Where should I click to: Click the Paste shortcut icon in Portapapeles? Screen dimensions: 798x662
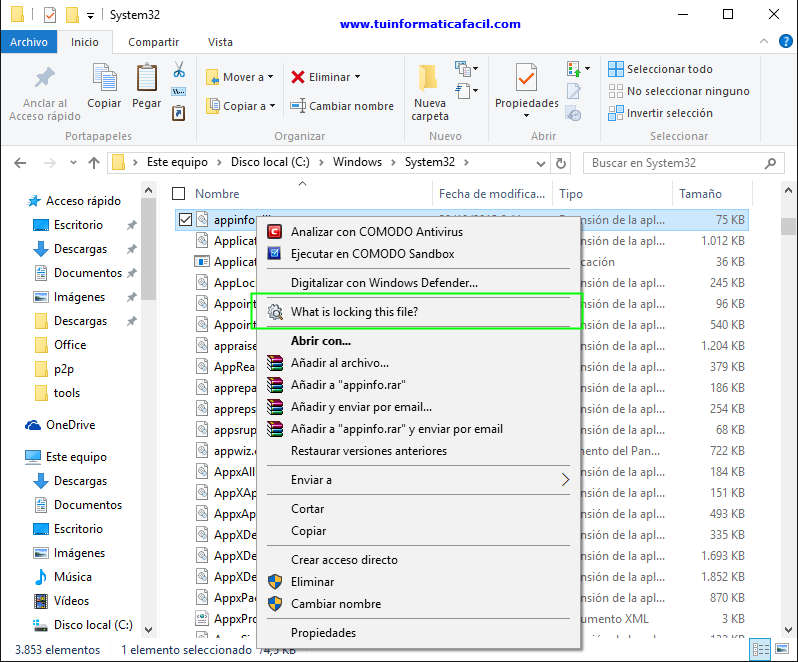[179, 112]
